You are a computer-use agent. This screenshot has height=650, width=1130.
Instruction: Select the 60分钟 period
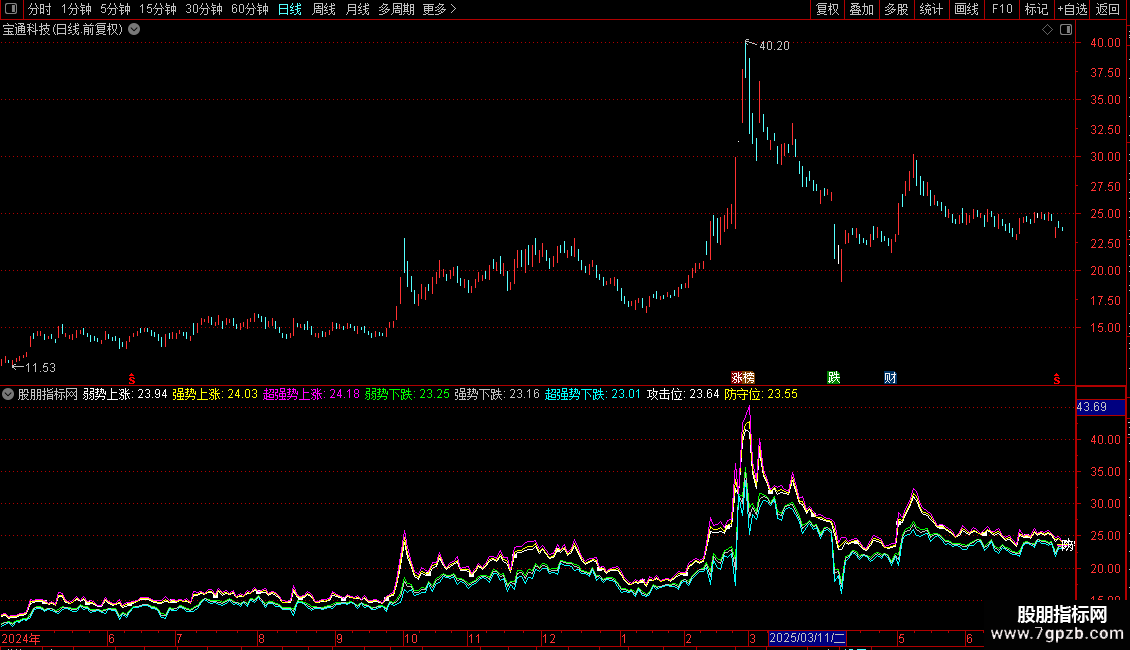pyautogui.click(x=250, y=9)
